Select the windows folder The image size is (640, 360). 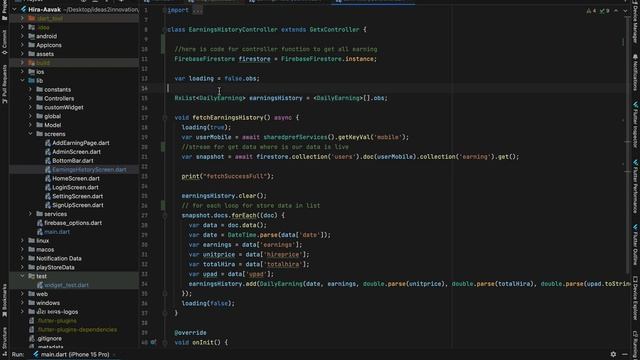tap(48, 303)
